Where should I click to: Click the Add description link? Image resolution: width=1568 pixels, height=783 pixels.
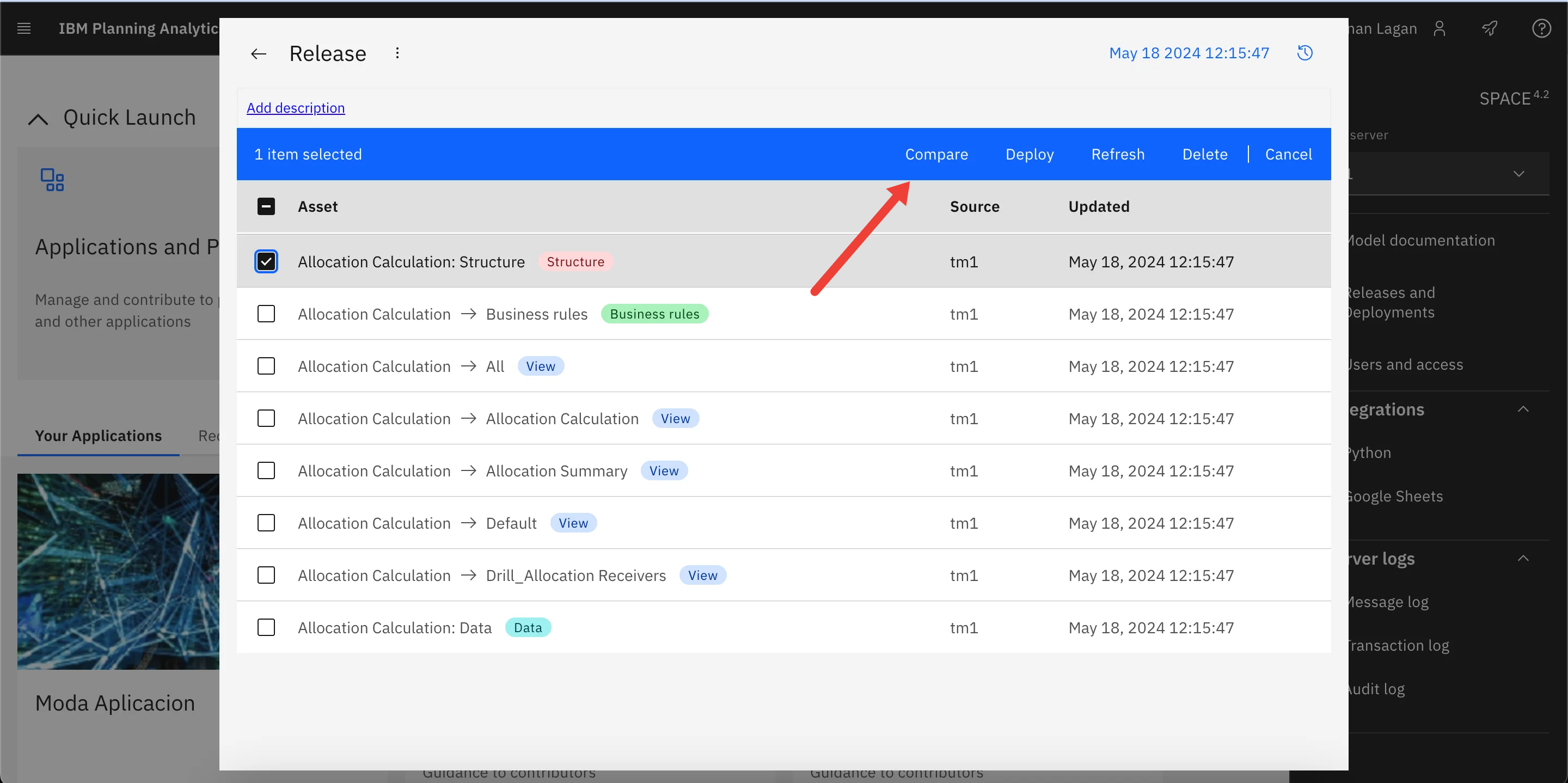coord(295,108)
